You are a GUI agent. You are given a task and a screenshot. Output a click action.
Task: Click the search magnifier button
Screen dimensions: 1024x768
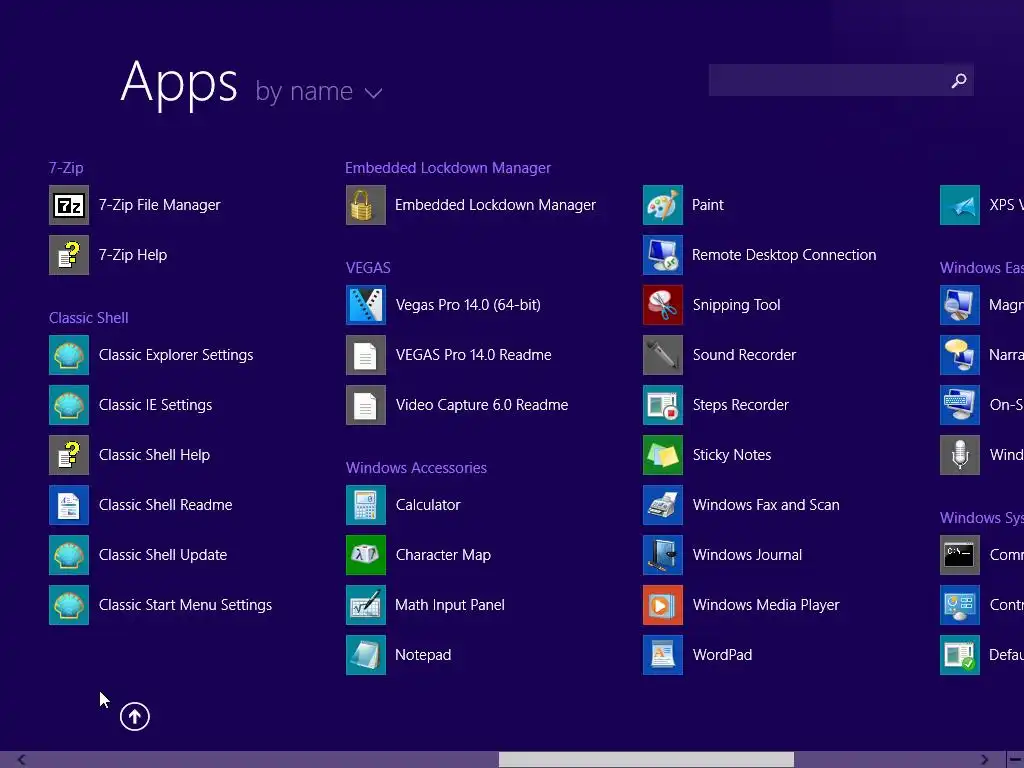(x=959, y=80)
